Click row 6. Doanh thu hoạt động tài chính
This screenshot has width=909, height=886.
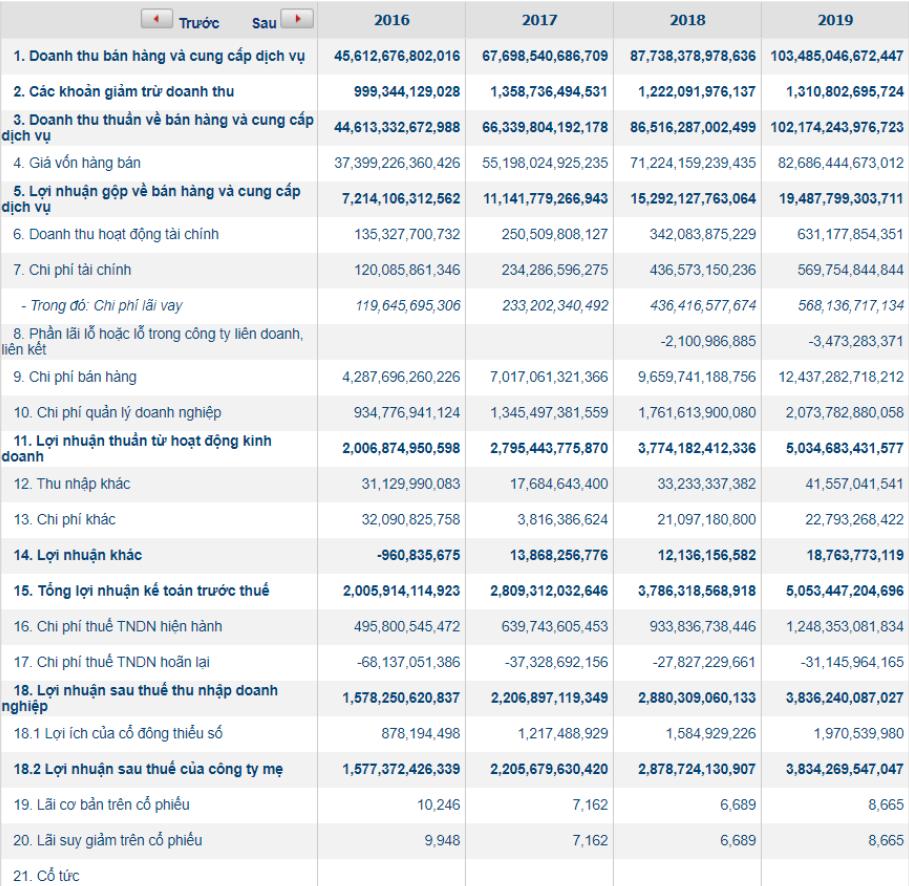point(454,234)
